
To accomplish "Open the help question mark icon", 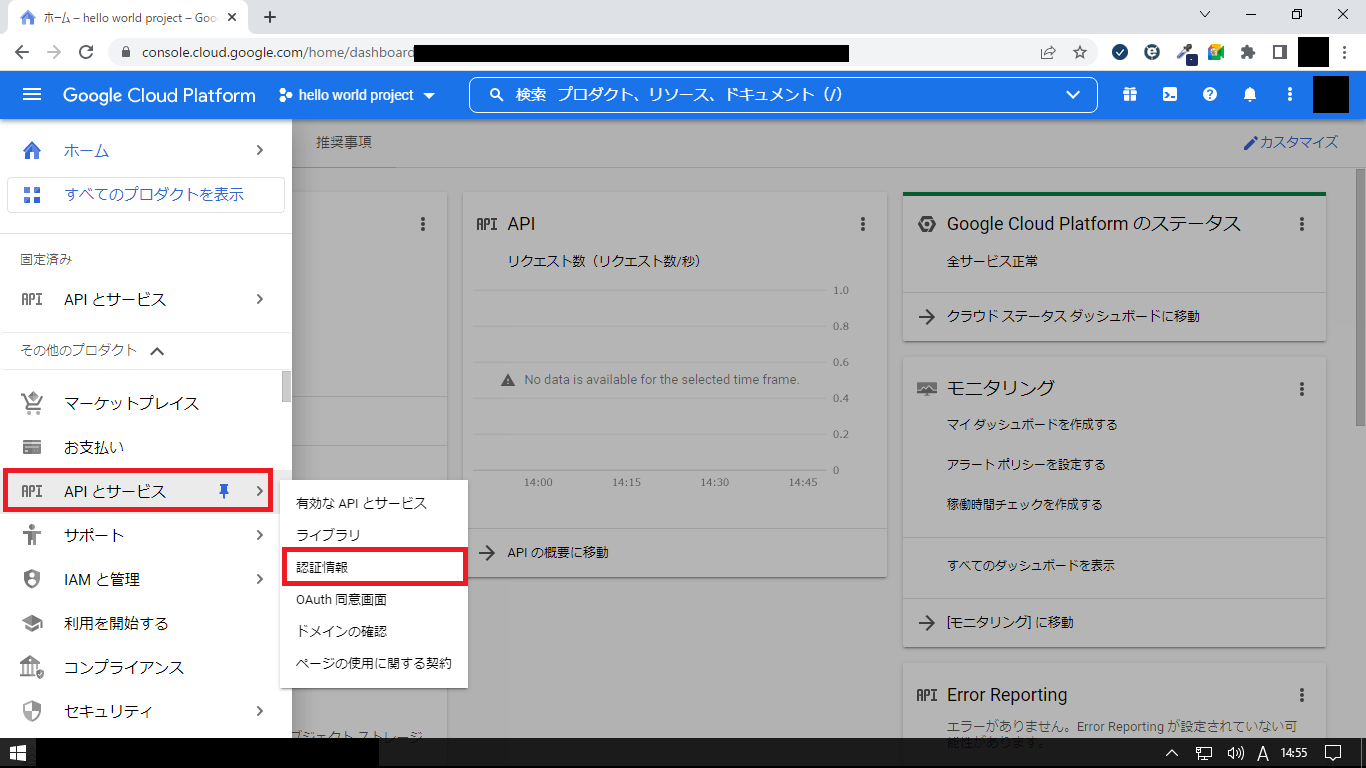I will coord(1209,95).
